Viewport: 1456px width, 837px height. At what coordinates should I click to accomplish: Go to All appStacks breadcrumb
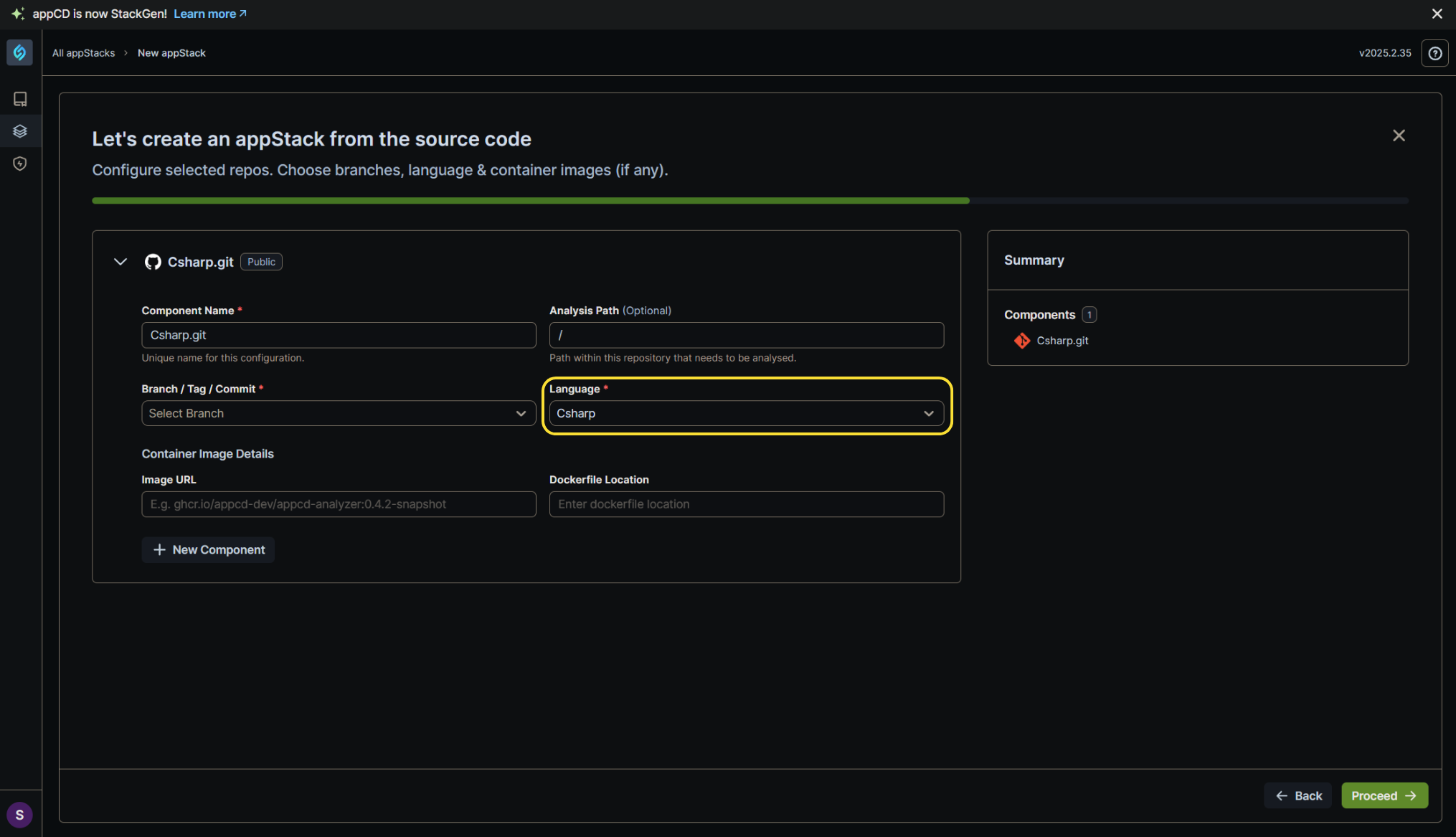pos(83,53)
